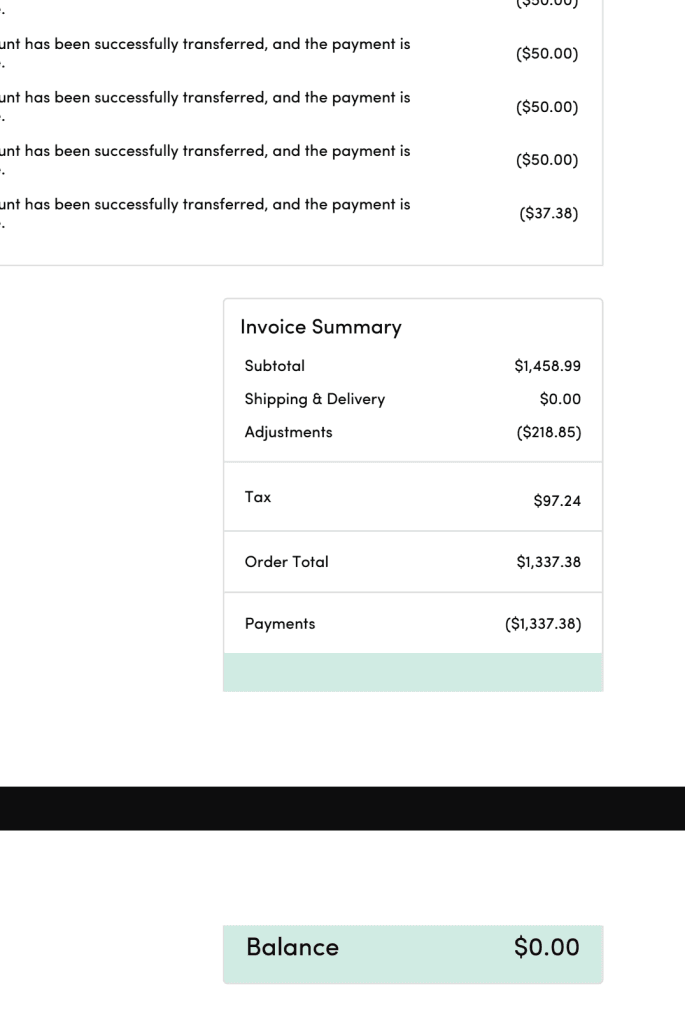Click the $97.24 tax amount
This screenshot has height=1024, width=685.
pos(557,501)
